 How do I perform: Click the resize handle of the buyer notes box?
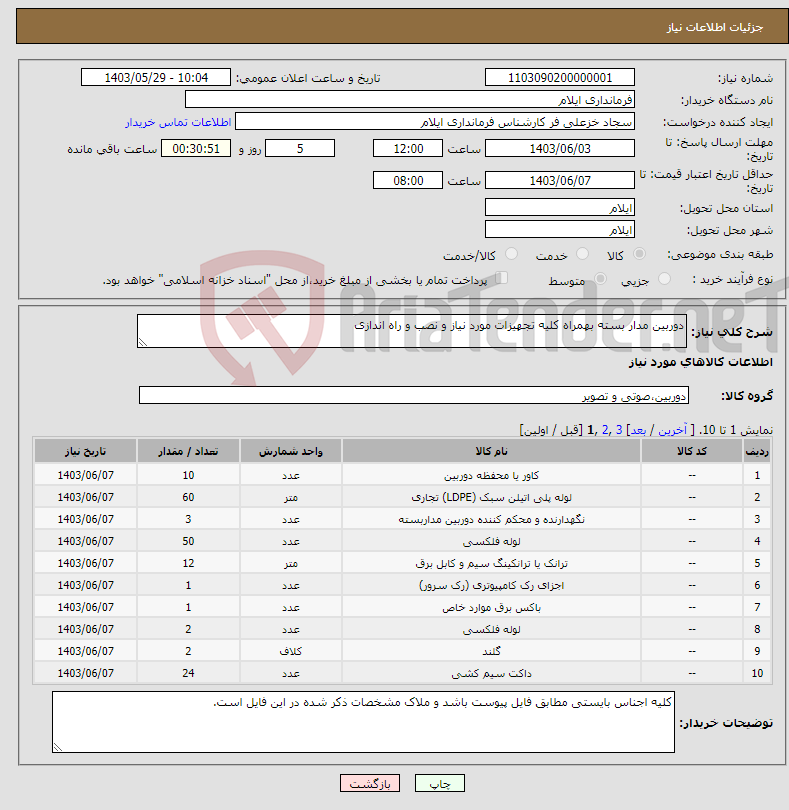pyautogui.click(x=57, y=747)
